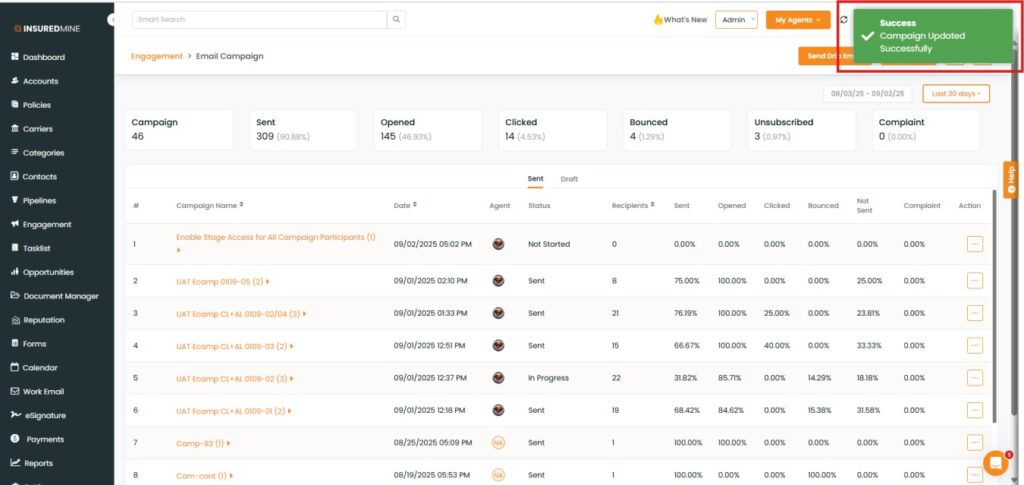The width and height of the screenshot is (1024, 485).
Task: Switch to the Draft tab
Action: click(x=569, y=179)
